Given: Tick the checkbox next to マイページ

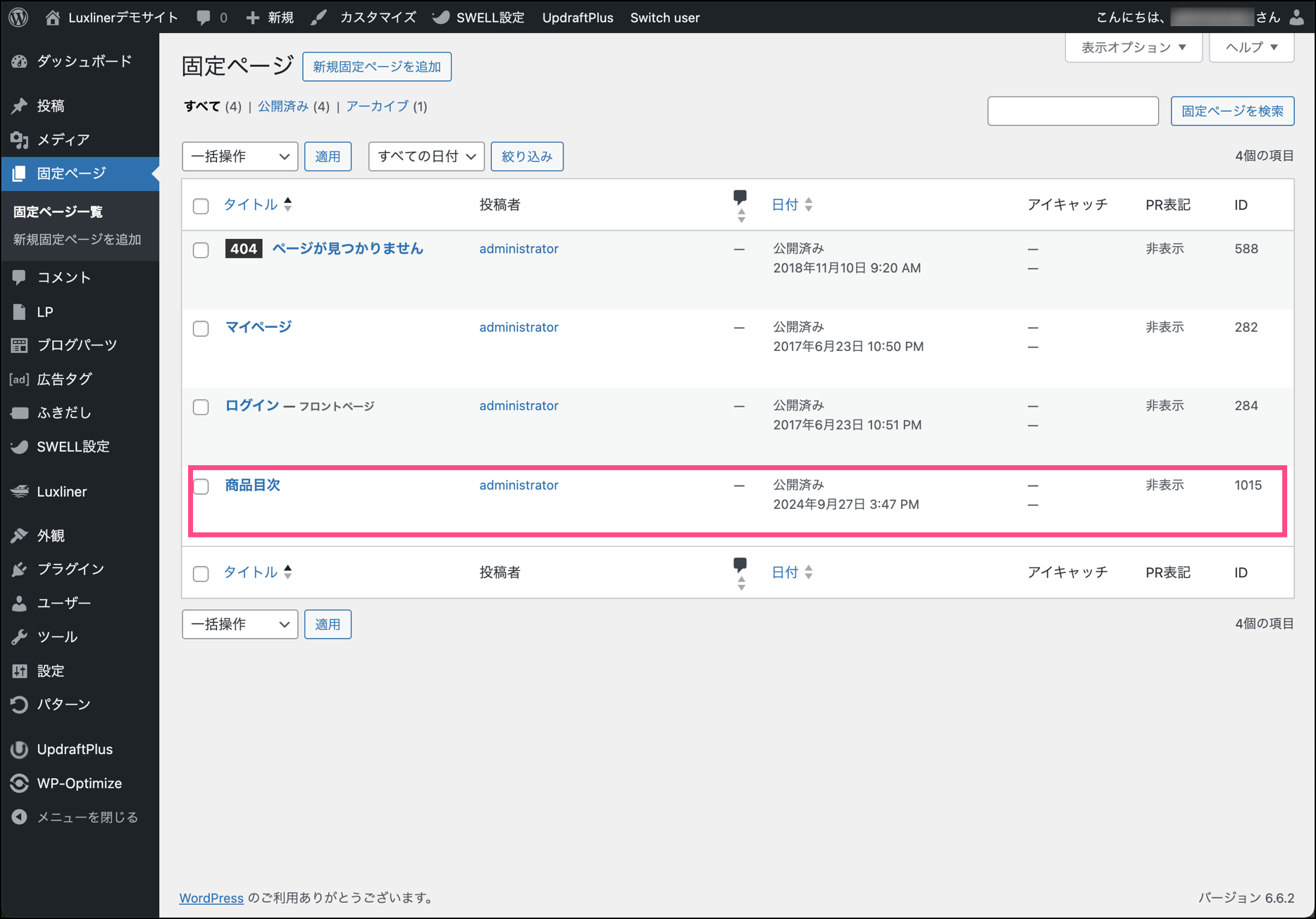Looking at the screenshot, I should [201, 328].
